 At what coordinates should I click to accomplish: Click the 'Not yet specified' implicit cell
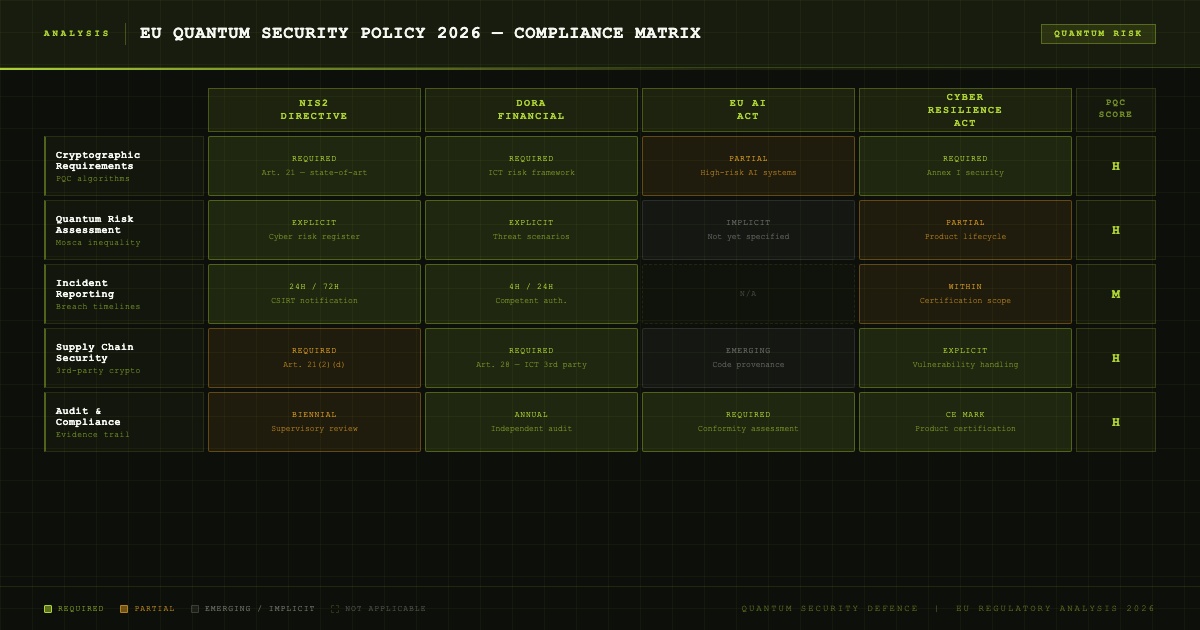tap(748, 230)
